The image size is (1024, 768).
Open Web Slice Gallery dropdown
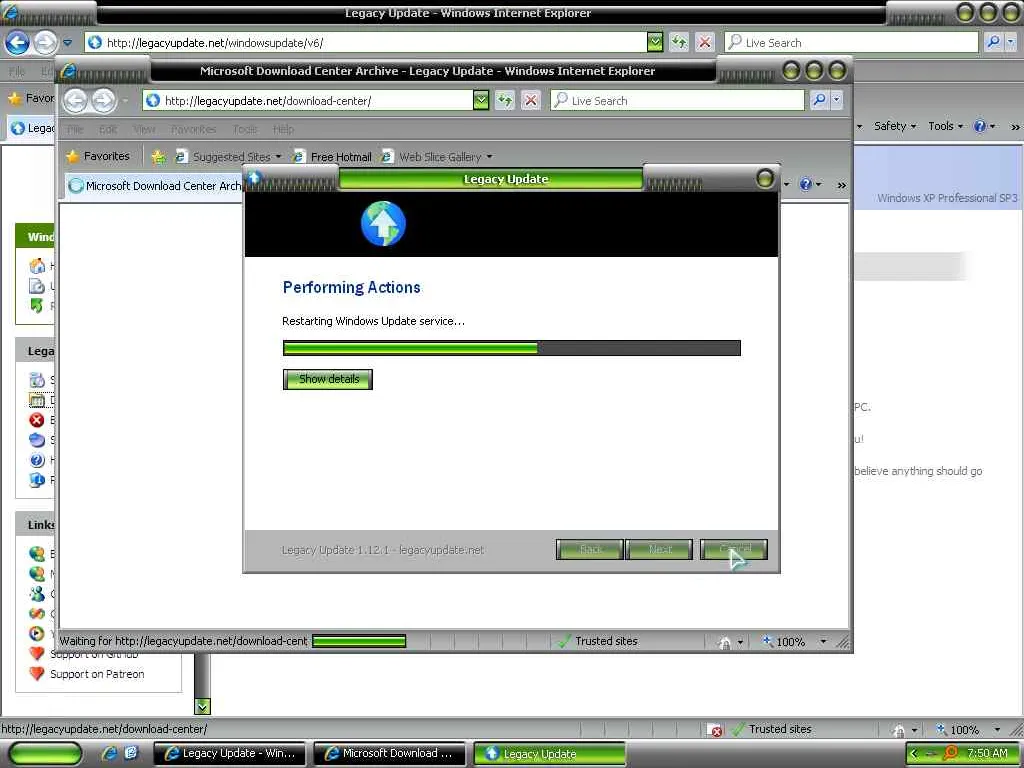(437, 157)
